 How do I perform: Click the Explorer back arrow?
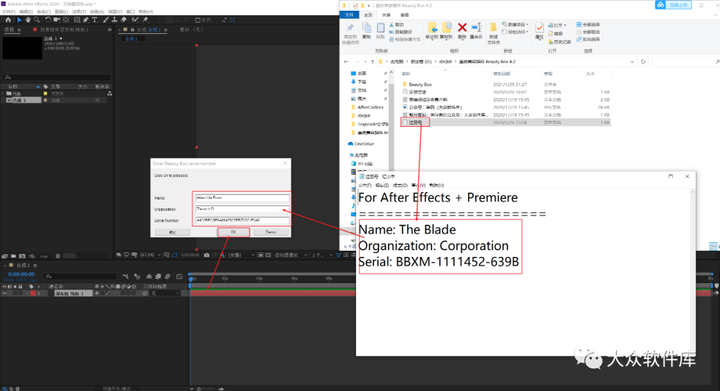346,61
